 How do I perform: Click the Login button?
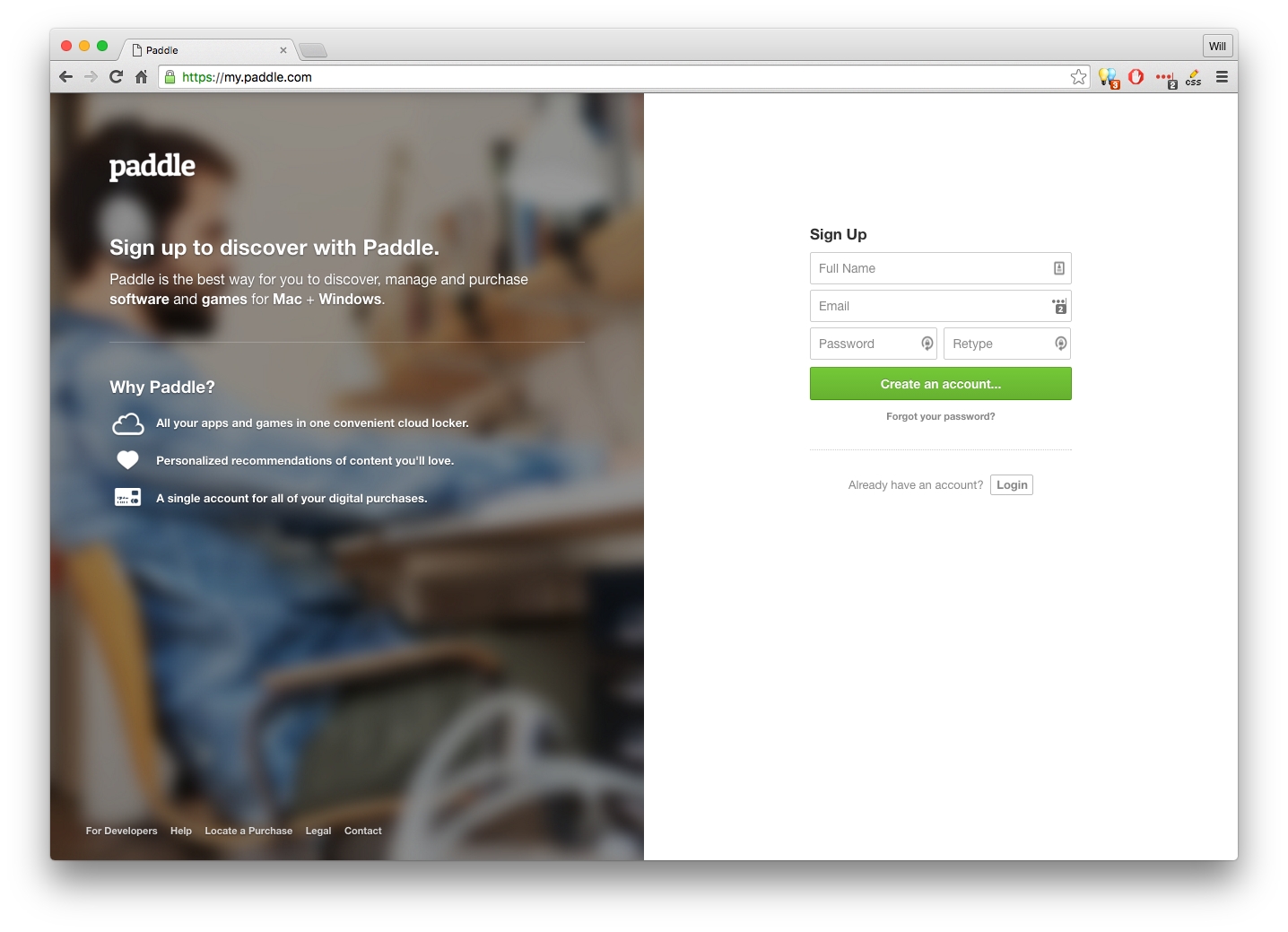(1012, 485)
